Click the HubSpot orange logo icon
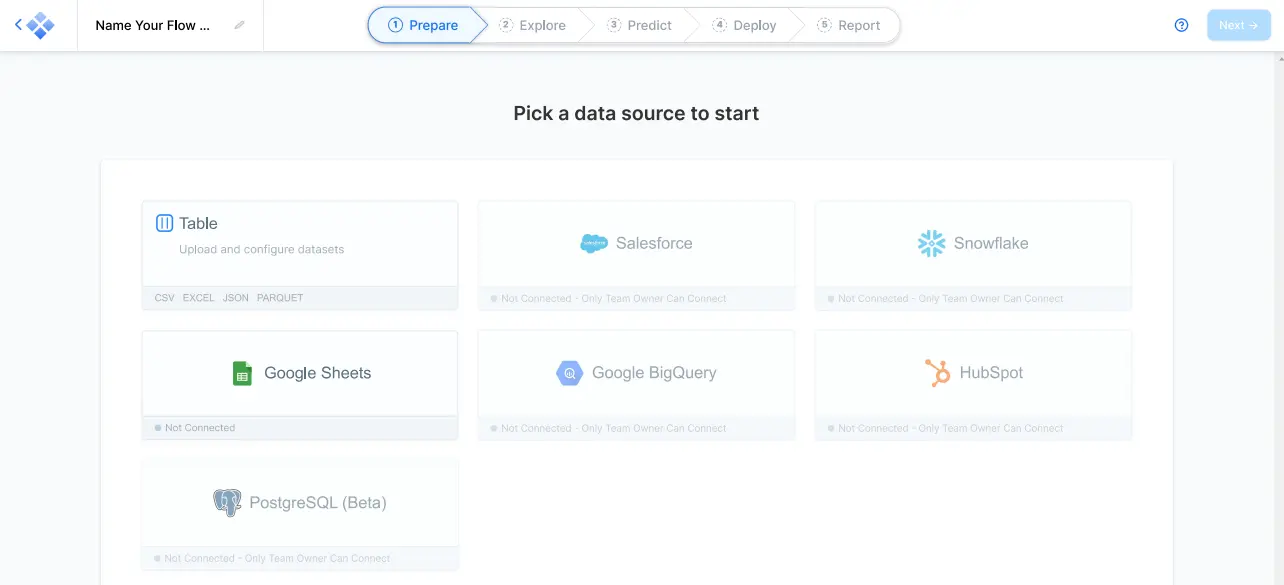The width and height of the screenshot is (1284, 585). click(937, 373)
